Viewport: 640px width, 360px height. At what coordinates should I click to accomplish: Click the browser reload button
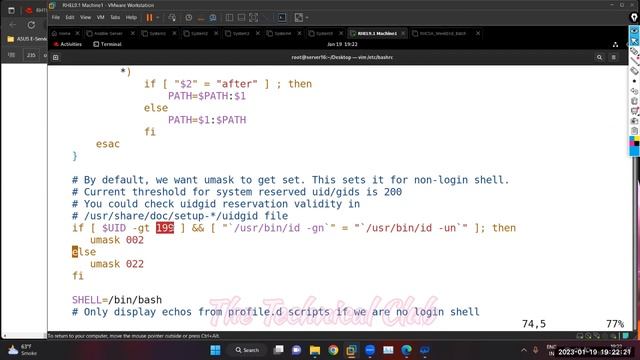[x=31, y=25]
